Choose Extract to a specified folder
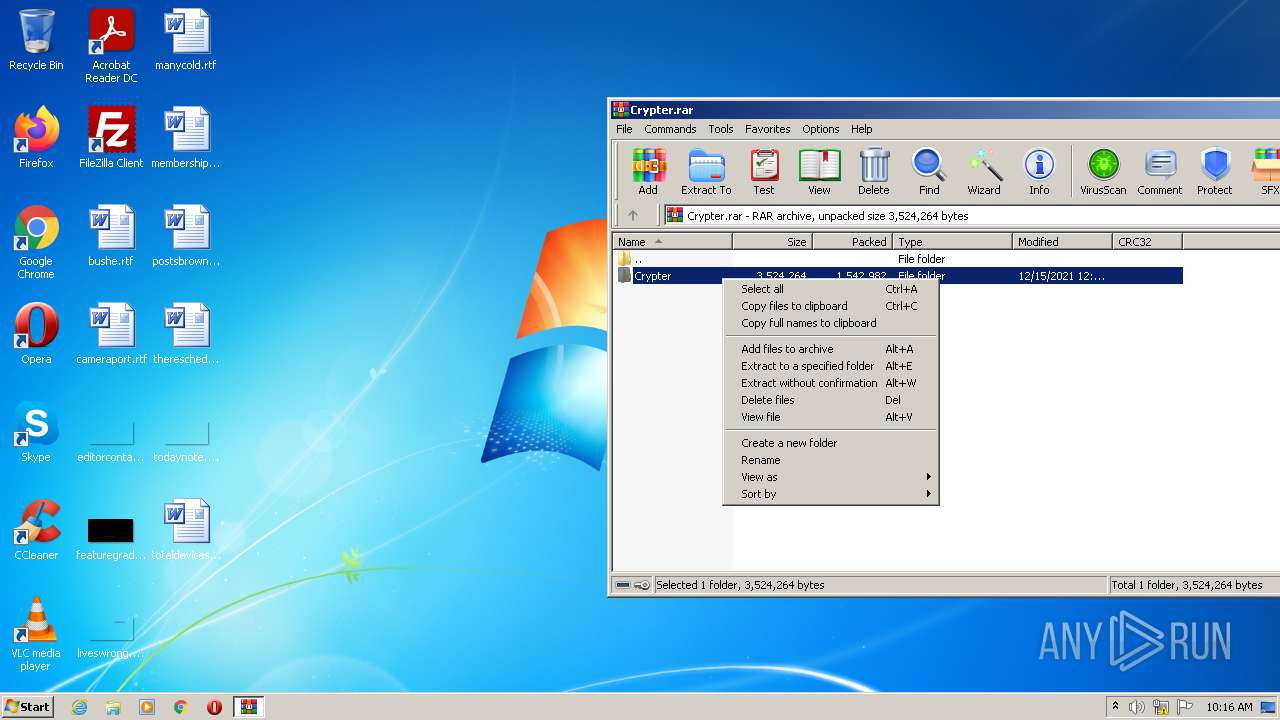This screenshot has width=1280, height=720. pos(831,366)
